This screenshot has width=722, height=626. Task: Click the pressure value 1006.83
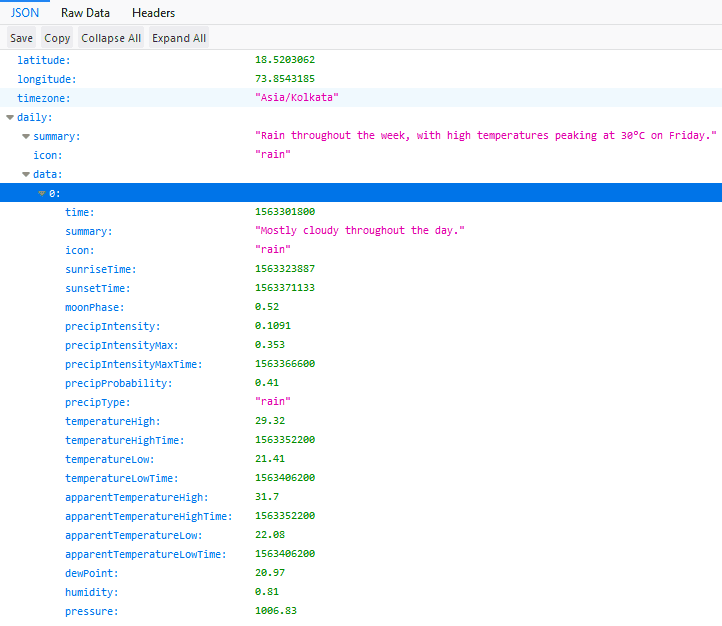click(x=276, y=611)
